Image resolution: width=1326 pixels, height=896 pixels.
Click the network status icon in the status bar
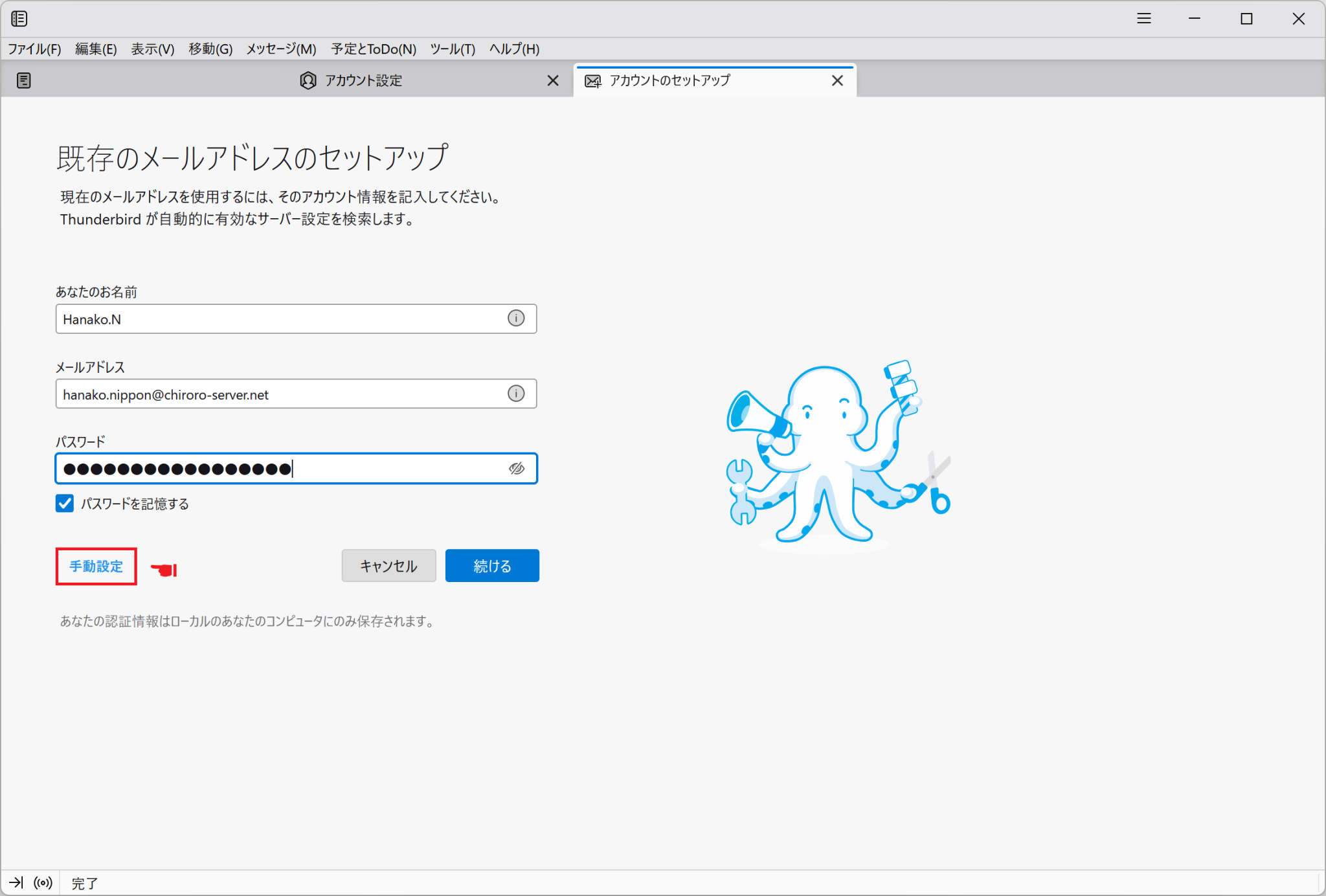[x=42, y=882]
